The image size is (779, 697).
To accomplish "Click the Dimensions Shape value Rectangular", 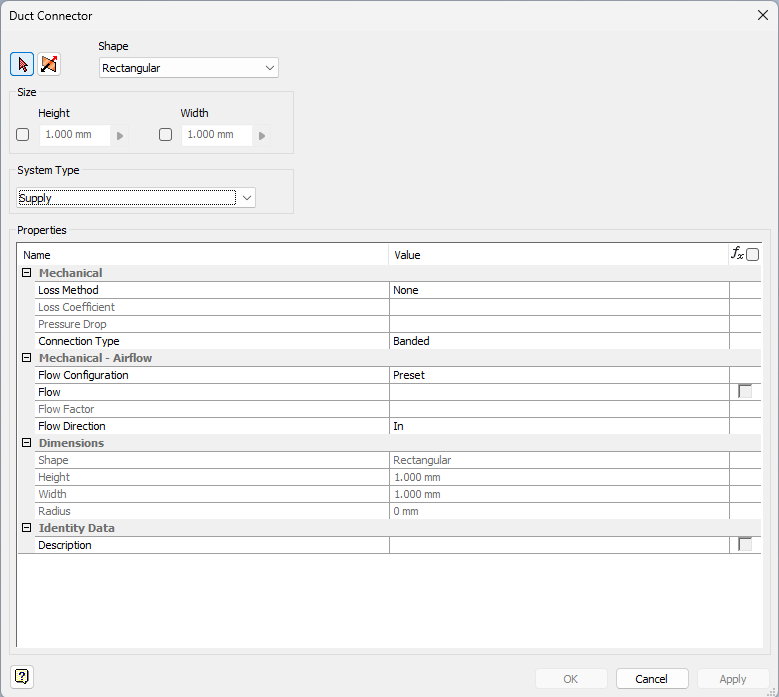I will click(x=559, y=460).
